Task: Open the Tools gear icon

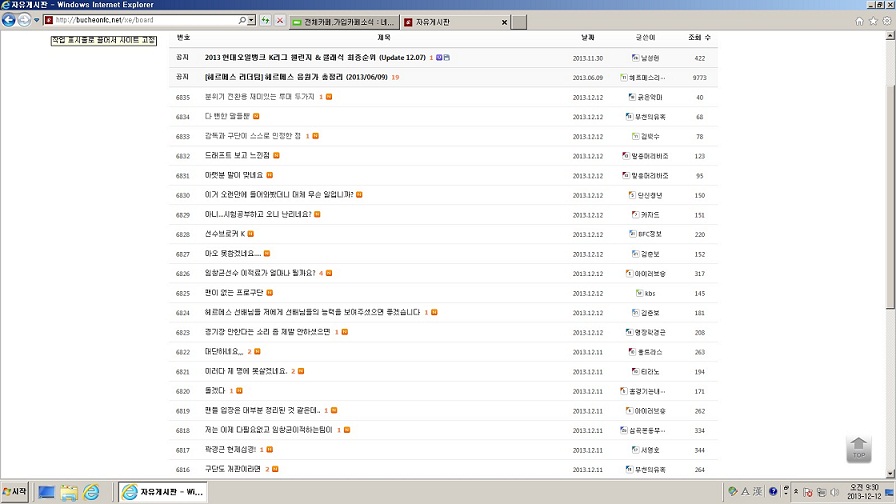Action: pyautogui.click(x=887, y=21)
